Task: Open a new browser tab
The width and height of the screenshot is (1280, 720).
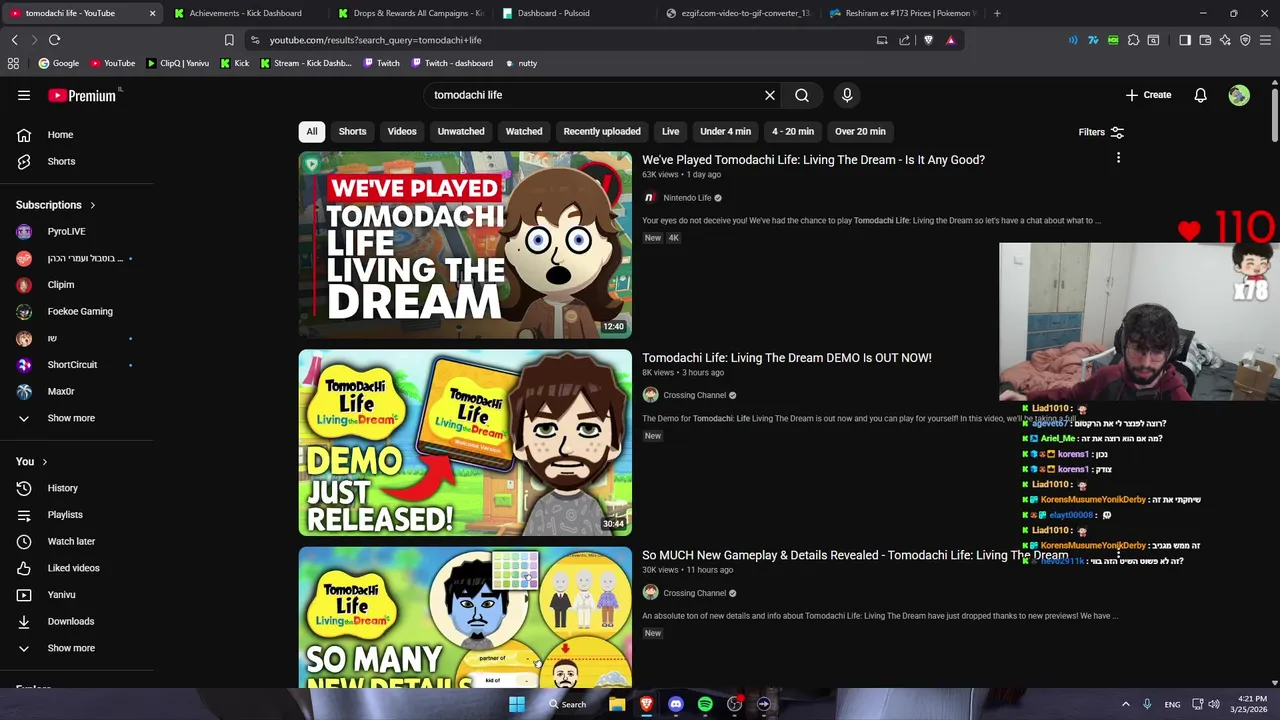Action: pyautogui.click(x=997, y=13)
